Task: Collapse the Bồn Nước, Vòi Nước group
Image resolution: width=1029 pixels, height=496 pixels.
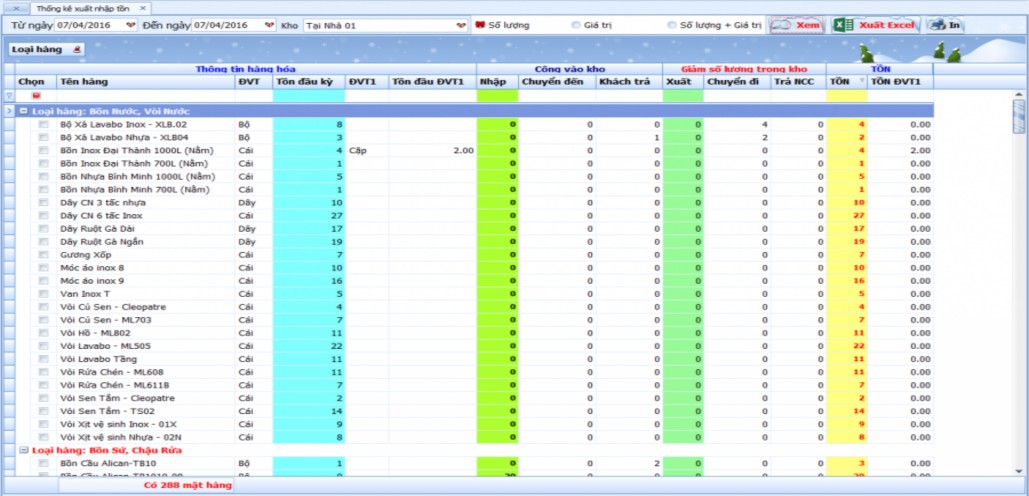Action: coord(23,111)
